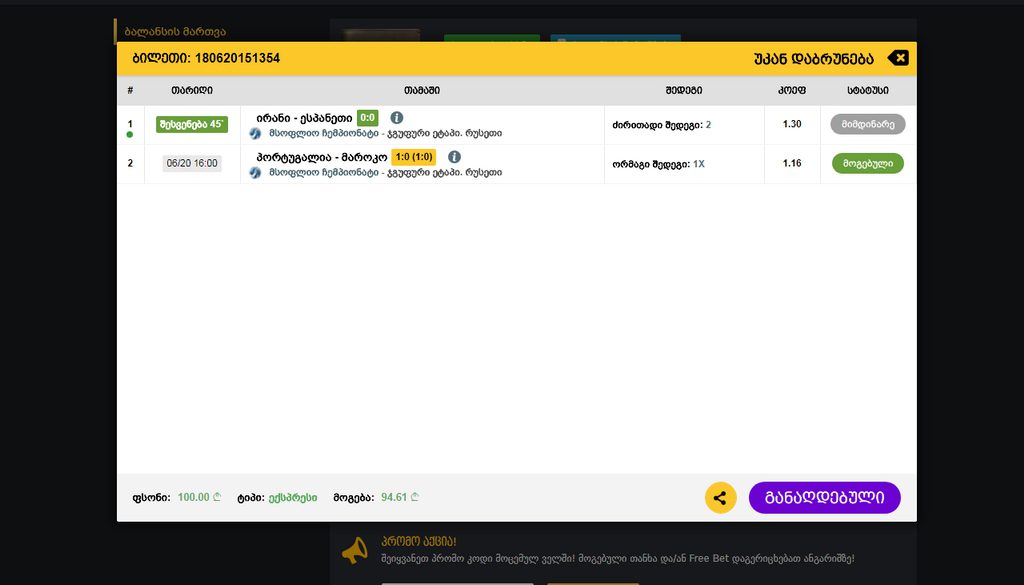Click coefficient 1.30 value
The image size is (1024, 585).
792,124
